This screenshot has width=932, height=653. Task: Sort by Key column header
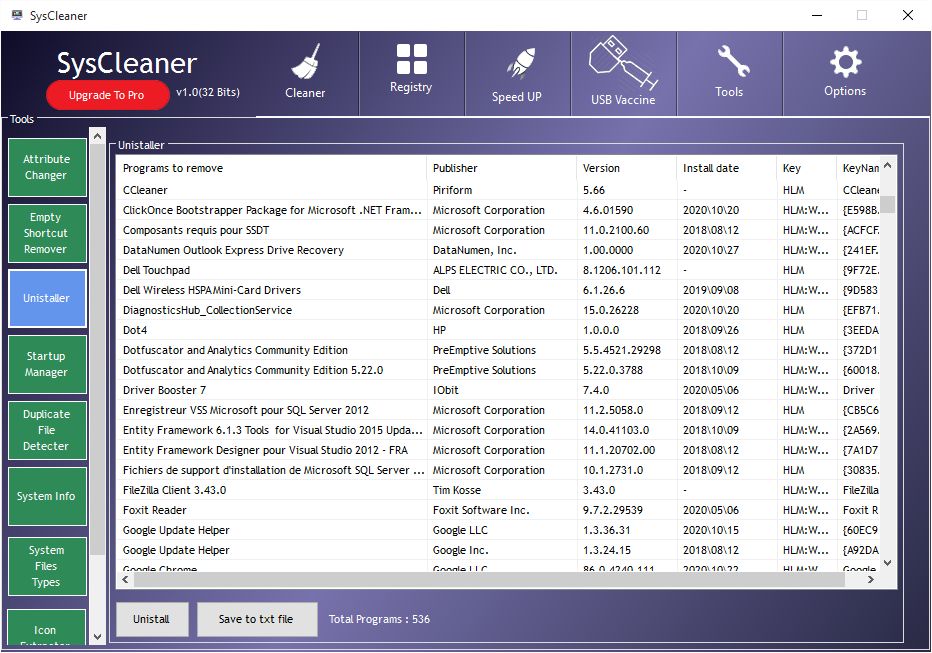coord(806,168)
